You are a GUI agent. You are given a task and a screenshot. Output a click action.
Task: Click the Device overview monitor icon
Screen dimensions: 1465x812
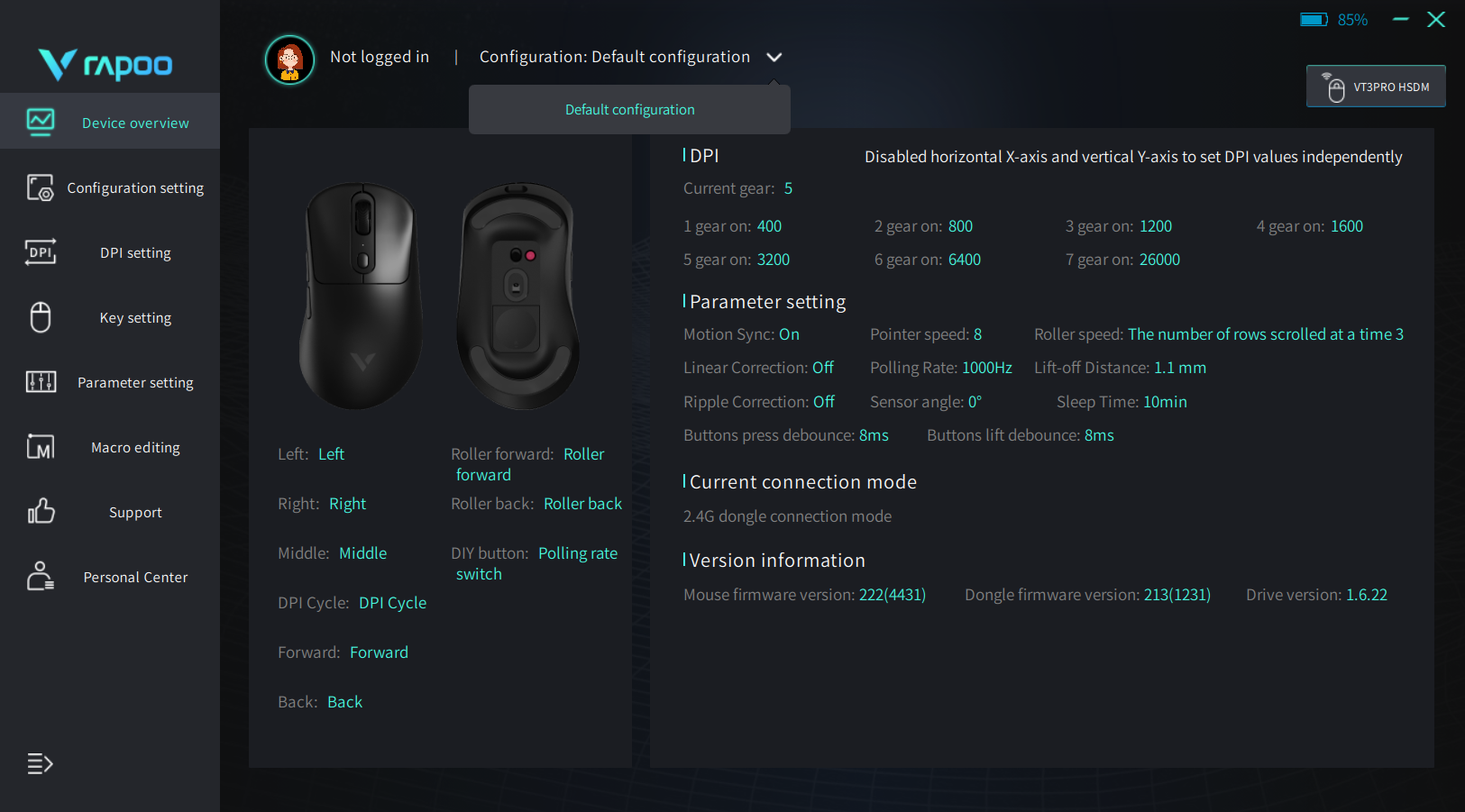(x=41, y=122)
